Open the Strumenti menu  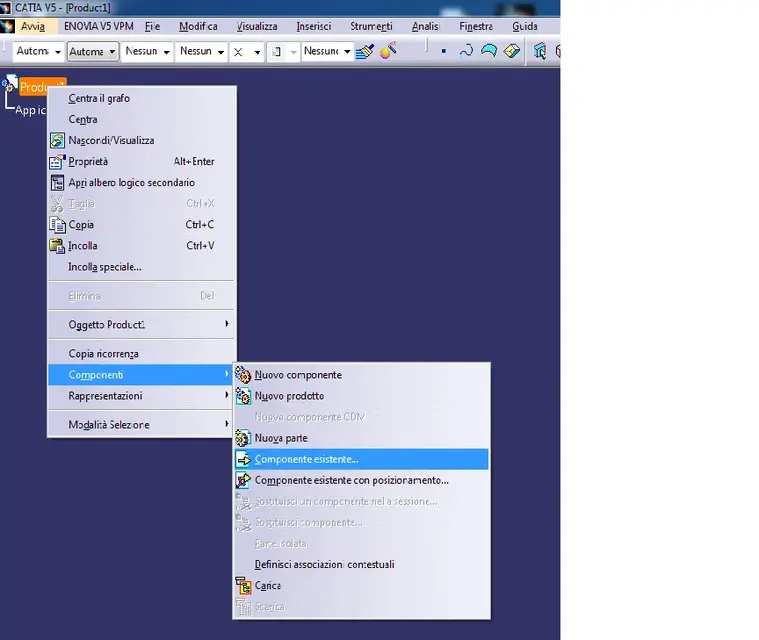[x=371, y=26]
